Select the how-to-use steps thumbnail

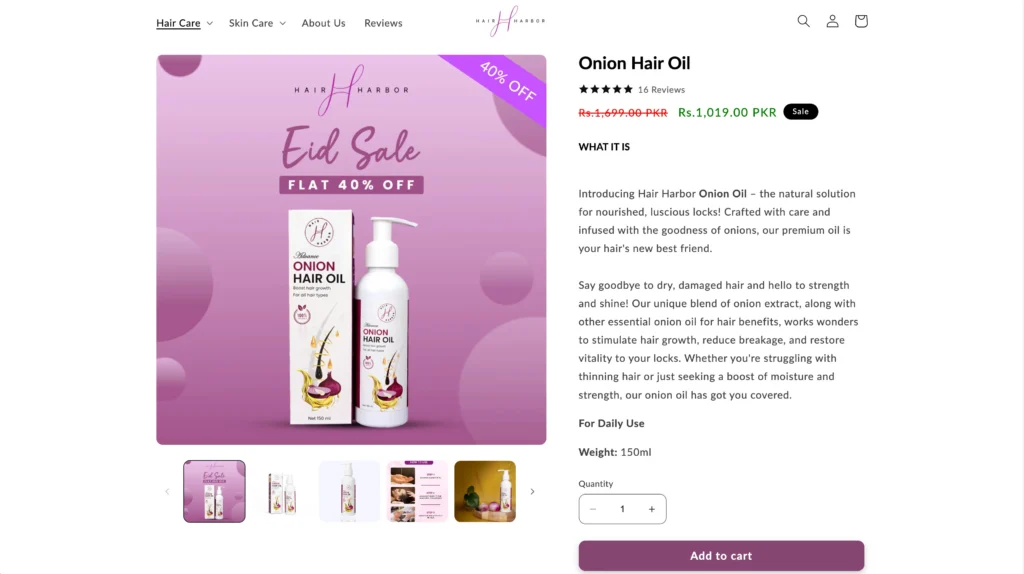[x=417, y=491]
